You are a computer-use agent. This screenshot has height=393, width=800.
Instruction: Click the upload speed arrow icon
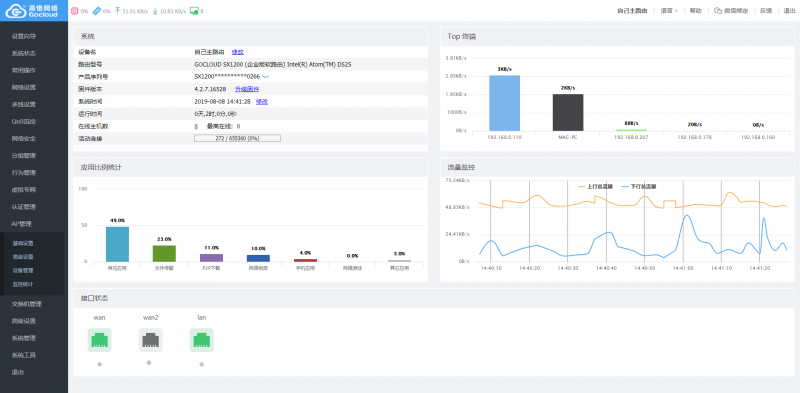pyautogui.click(x=118, y=11)
